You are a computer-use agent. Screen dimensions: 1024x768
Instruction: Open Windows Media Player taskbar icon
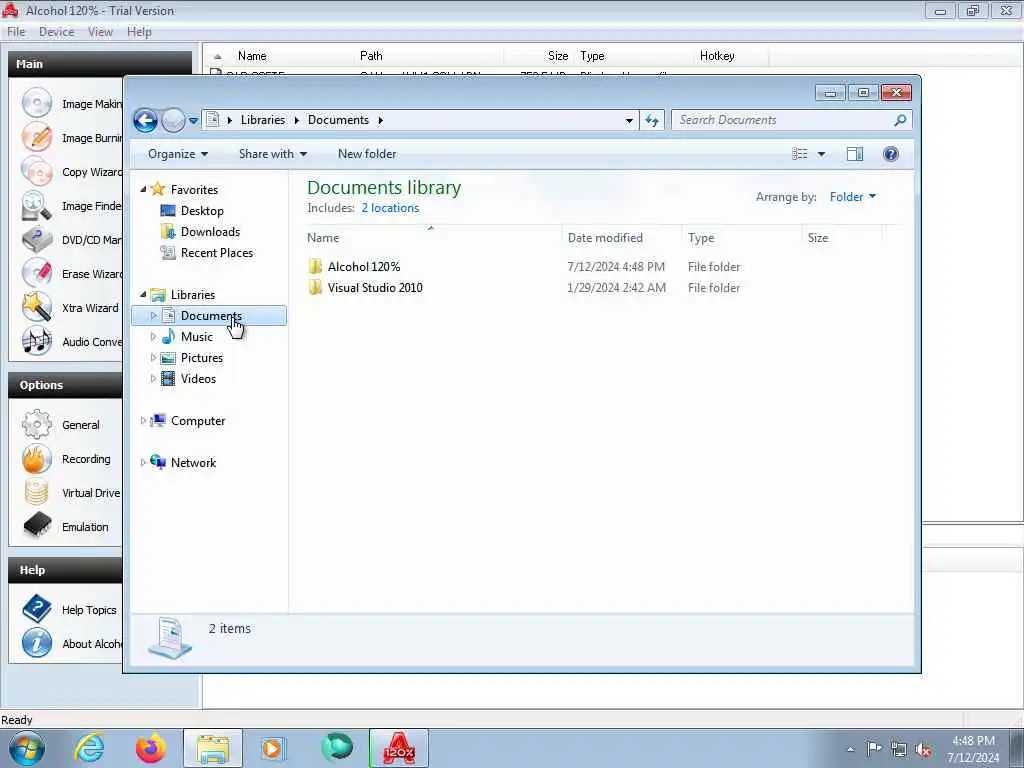coord(273,748)
